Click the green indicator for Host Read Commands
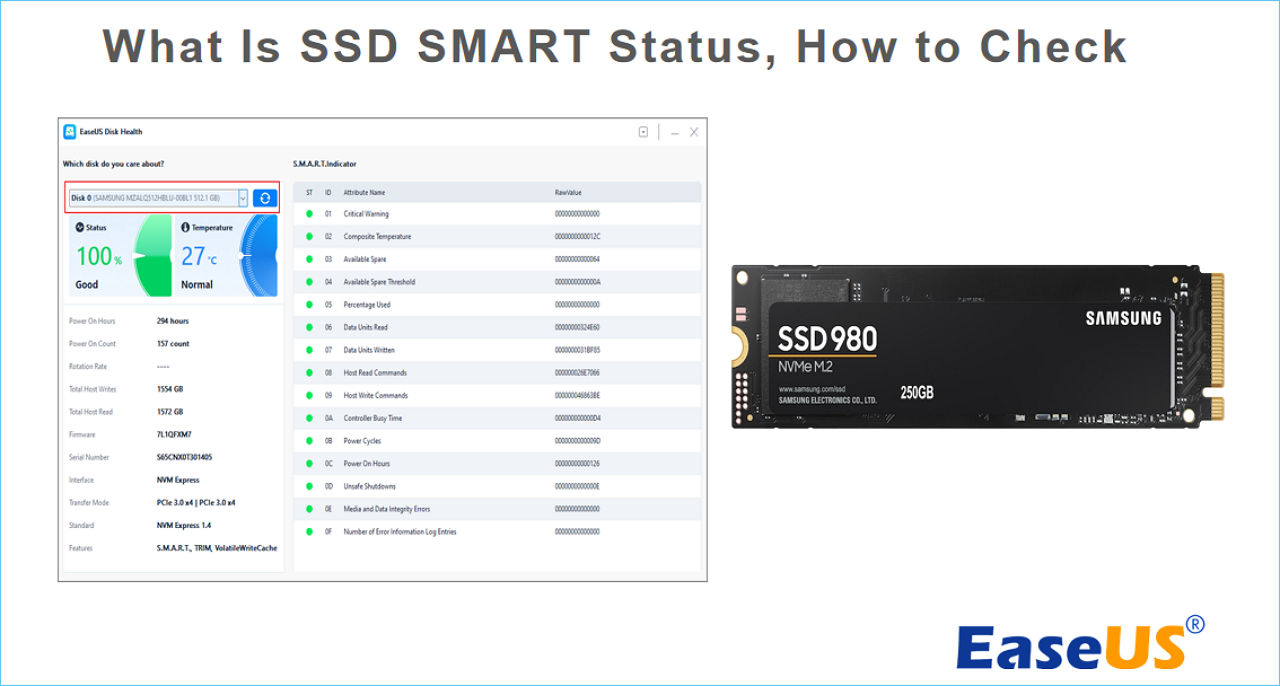Viewport: 1280px width, 686px height. 308,372
